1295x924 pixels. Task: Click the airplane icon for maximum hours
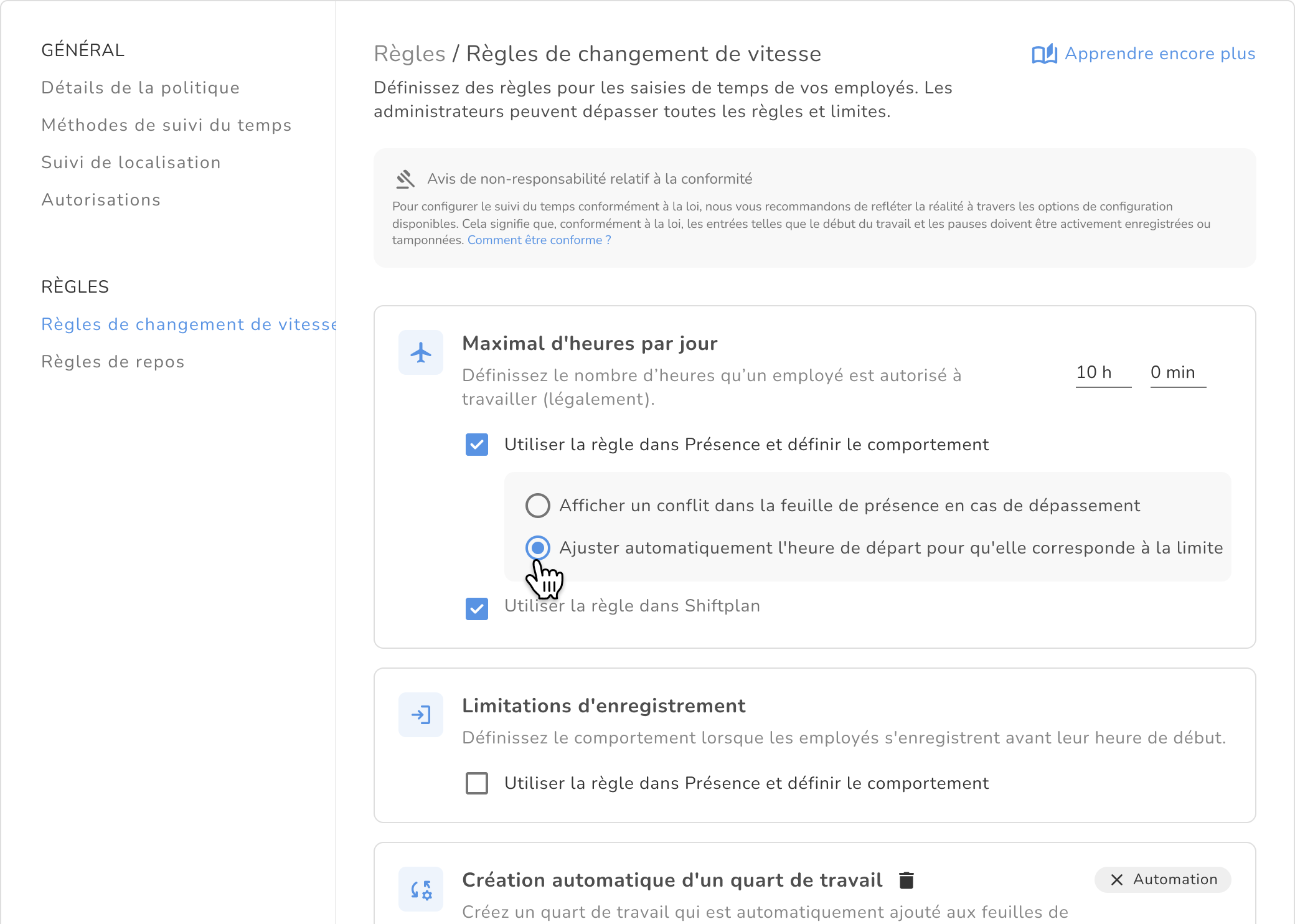click(421, 353)
